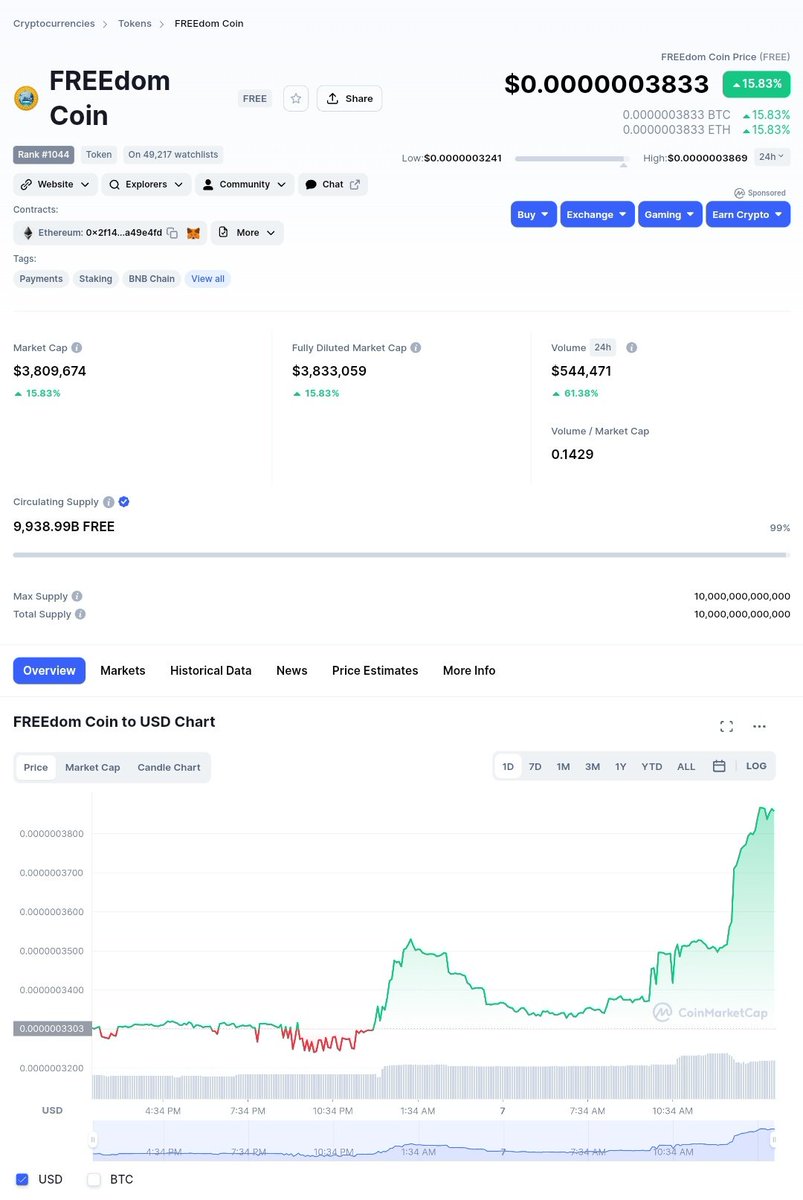This screenshot has height=1200, width=803.
Task: Click the FREEdom Coin logo
Action: tap(25, 98)
